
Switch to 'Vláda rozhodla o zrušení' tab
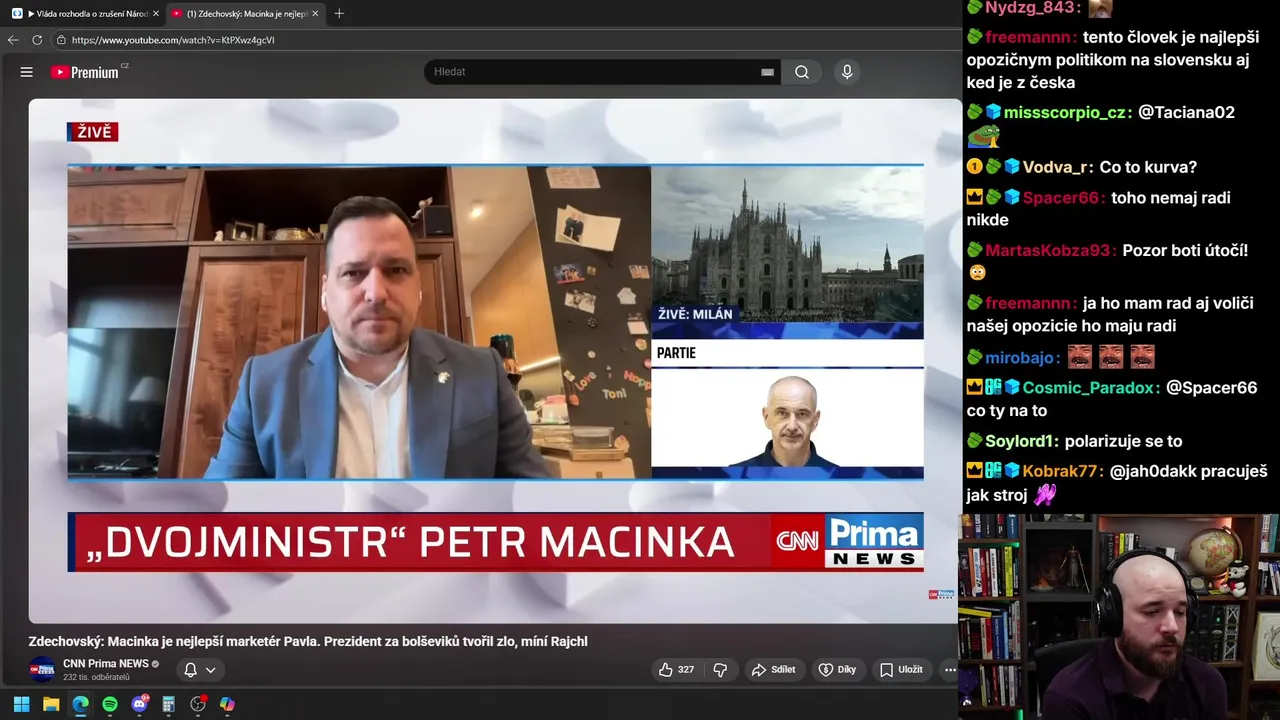pyautogui.click(x=85, y=14)
